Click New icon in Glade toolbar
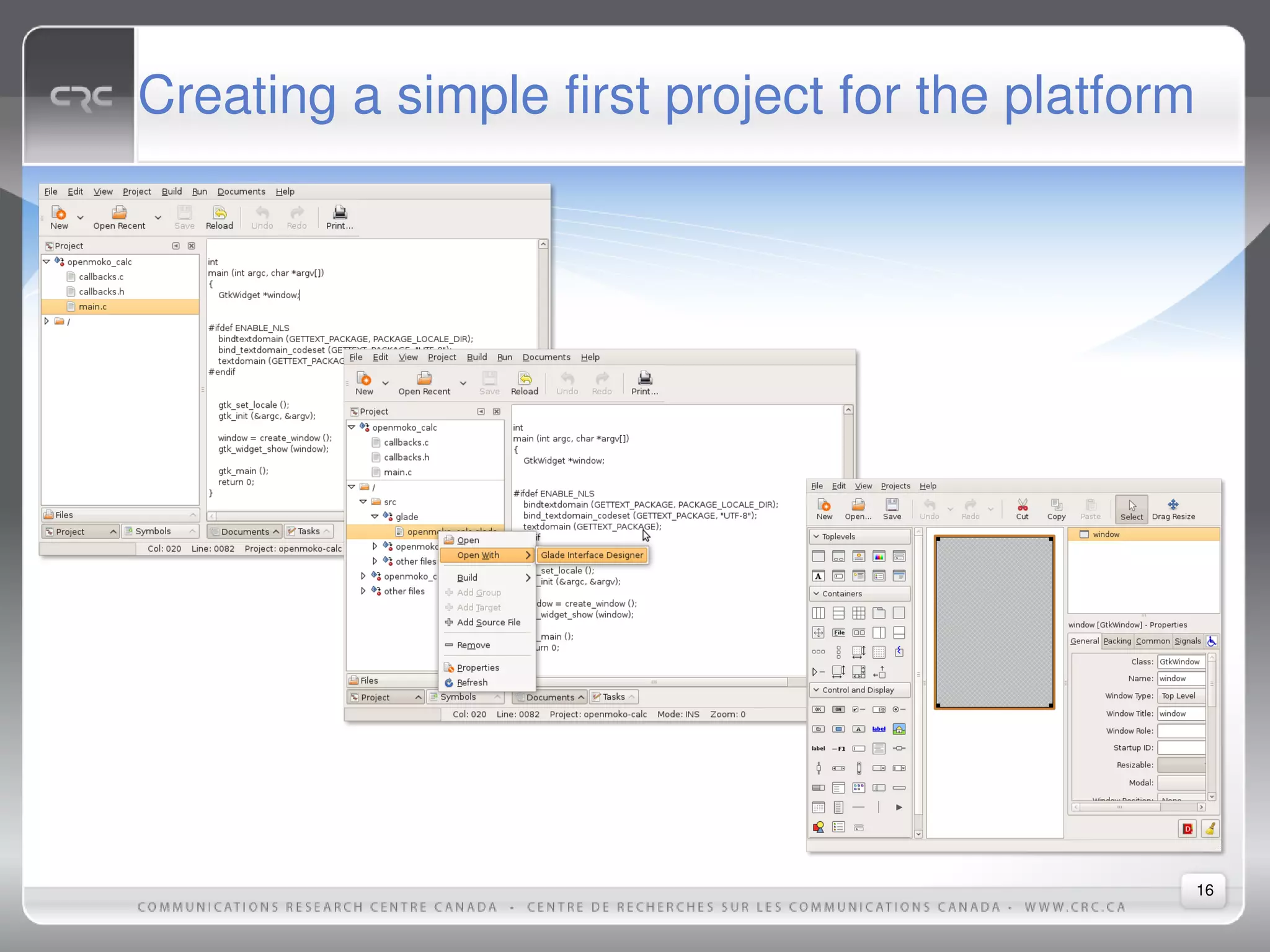The width and height of the screenshot is (1270, 952). click(824, 505)
